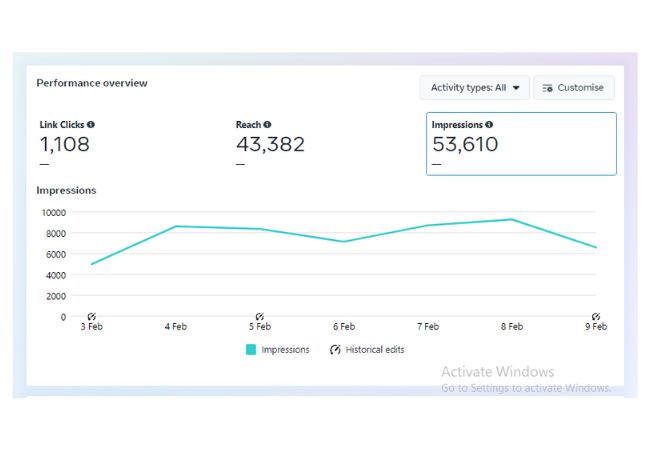This screenshot has width=650, height=450.
Task: Click the Impressions legend label
Action: click(x=285, y=350)
